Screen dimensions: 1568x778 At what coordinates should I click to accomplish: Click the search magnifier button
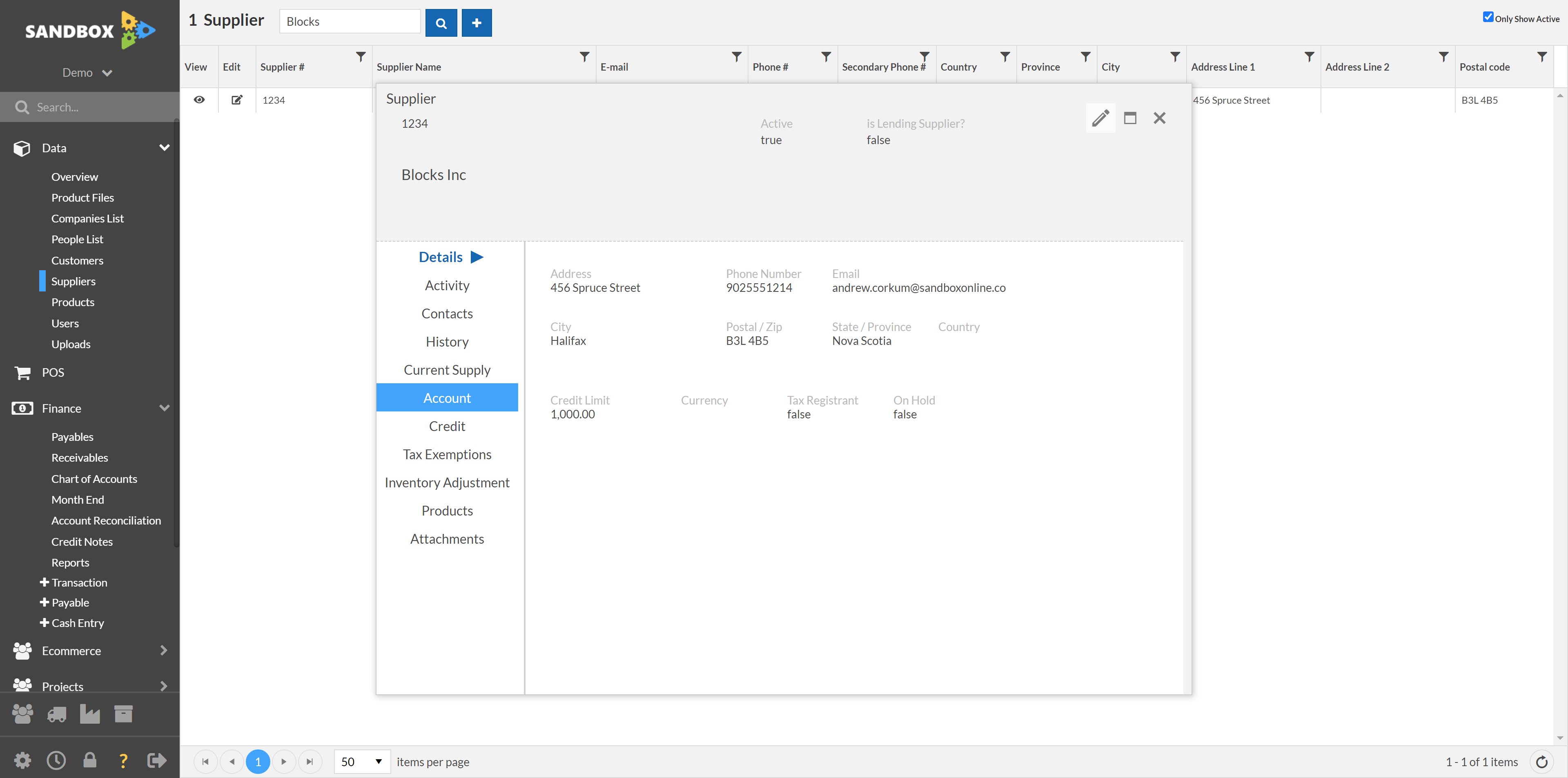click(441, 22)
